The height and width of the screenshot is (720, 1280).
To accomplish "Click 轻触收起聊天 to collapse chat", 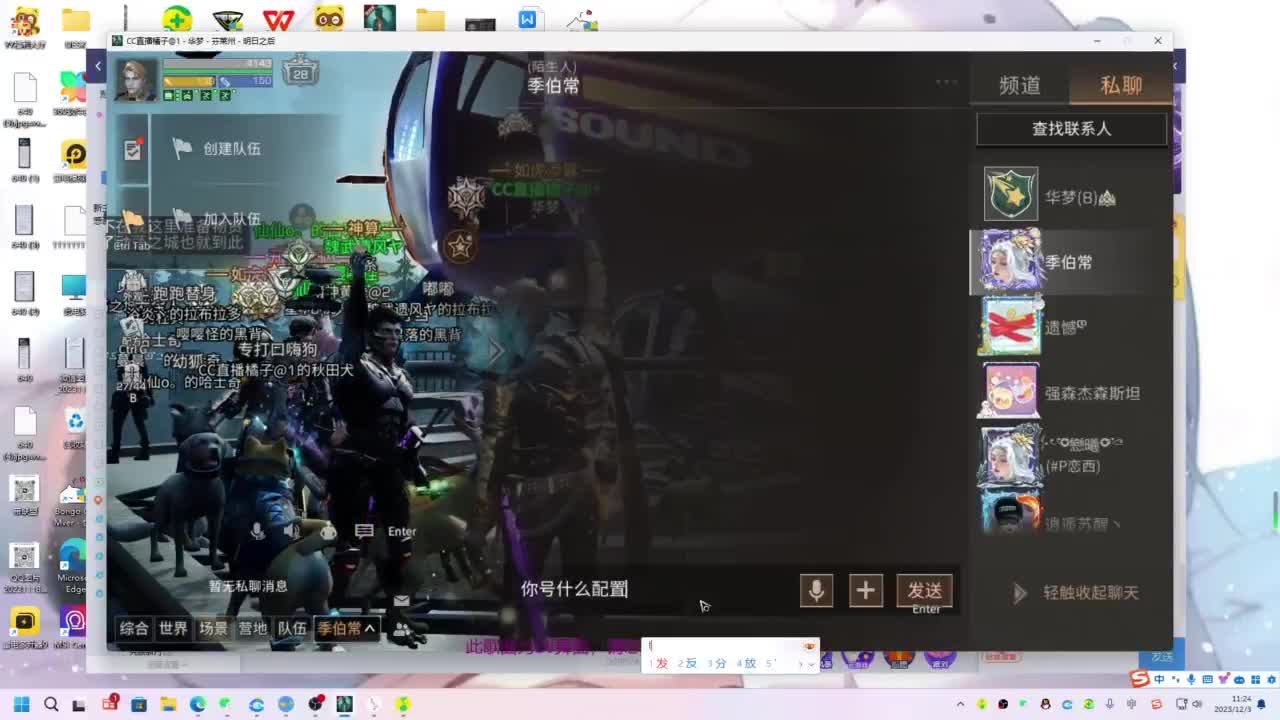I will [x=1078, y=593].
